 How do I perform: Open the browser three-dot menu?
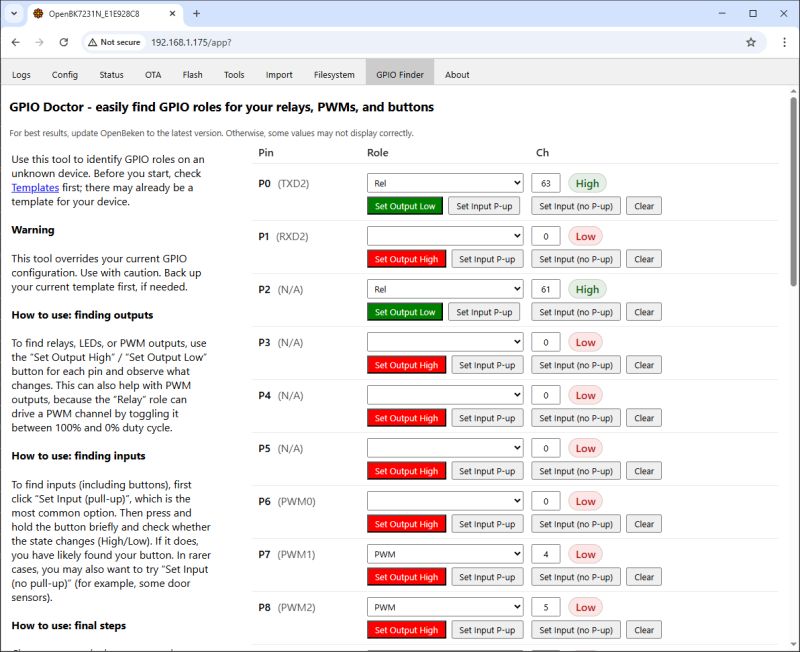[784, 44]
